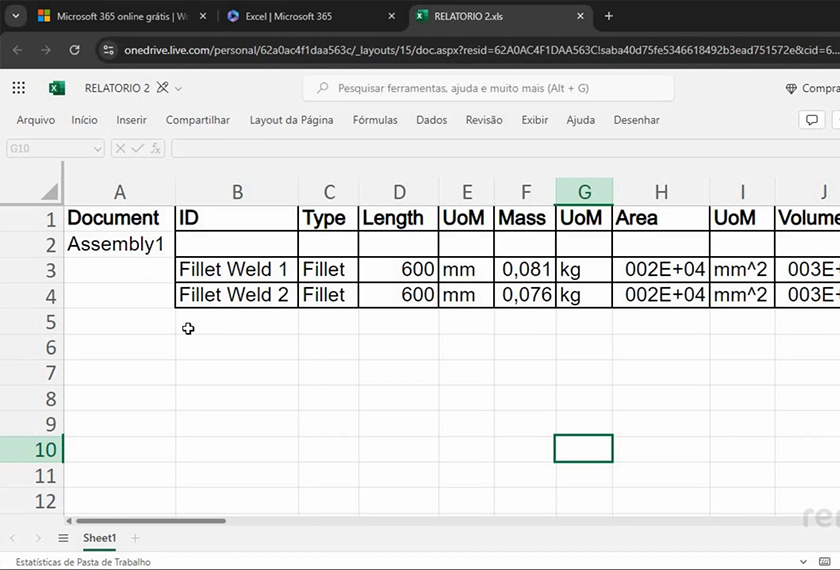Open a new browser tab

click(609, 16)
